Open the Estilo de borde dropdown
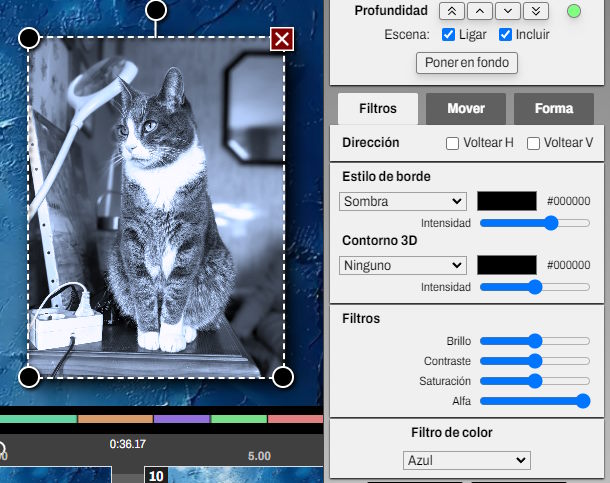The width and height of the screenshot is (610, 483). pyautogui.click(x=403, y=201)
